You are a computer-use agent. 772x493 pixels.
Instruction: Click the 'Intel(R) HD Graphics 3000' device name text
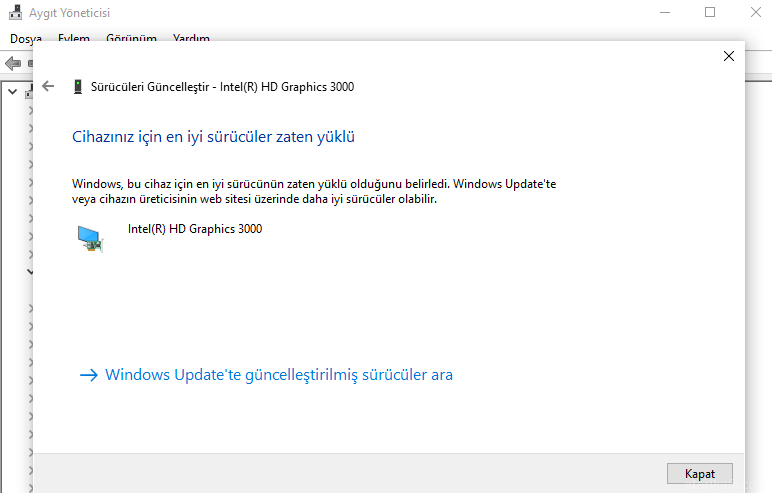click(195, 229)
